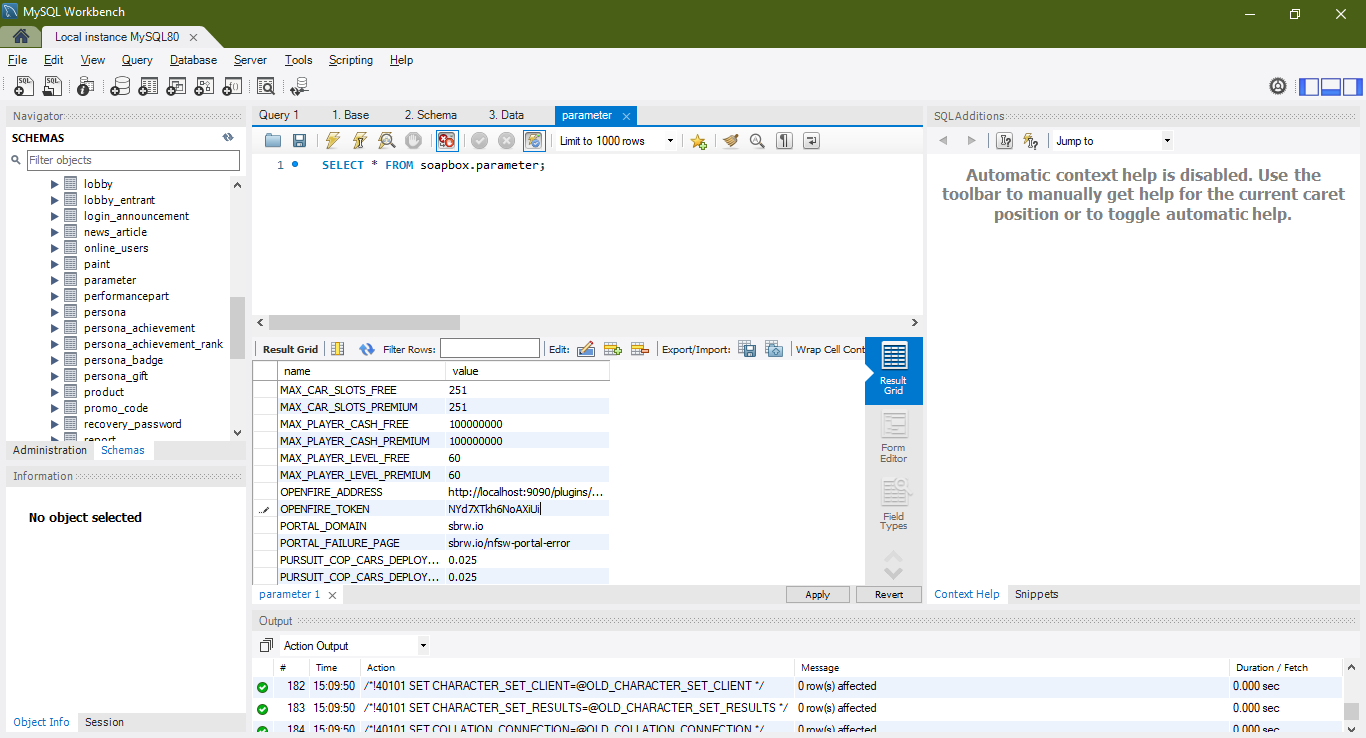
Task: Save the script to file icon
Action: [299, 141]
